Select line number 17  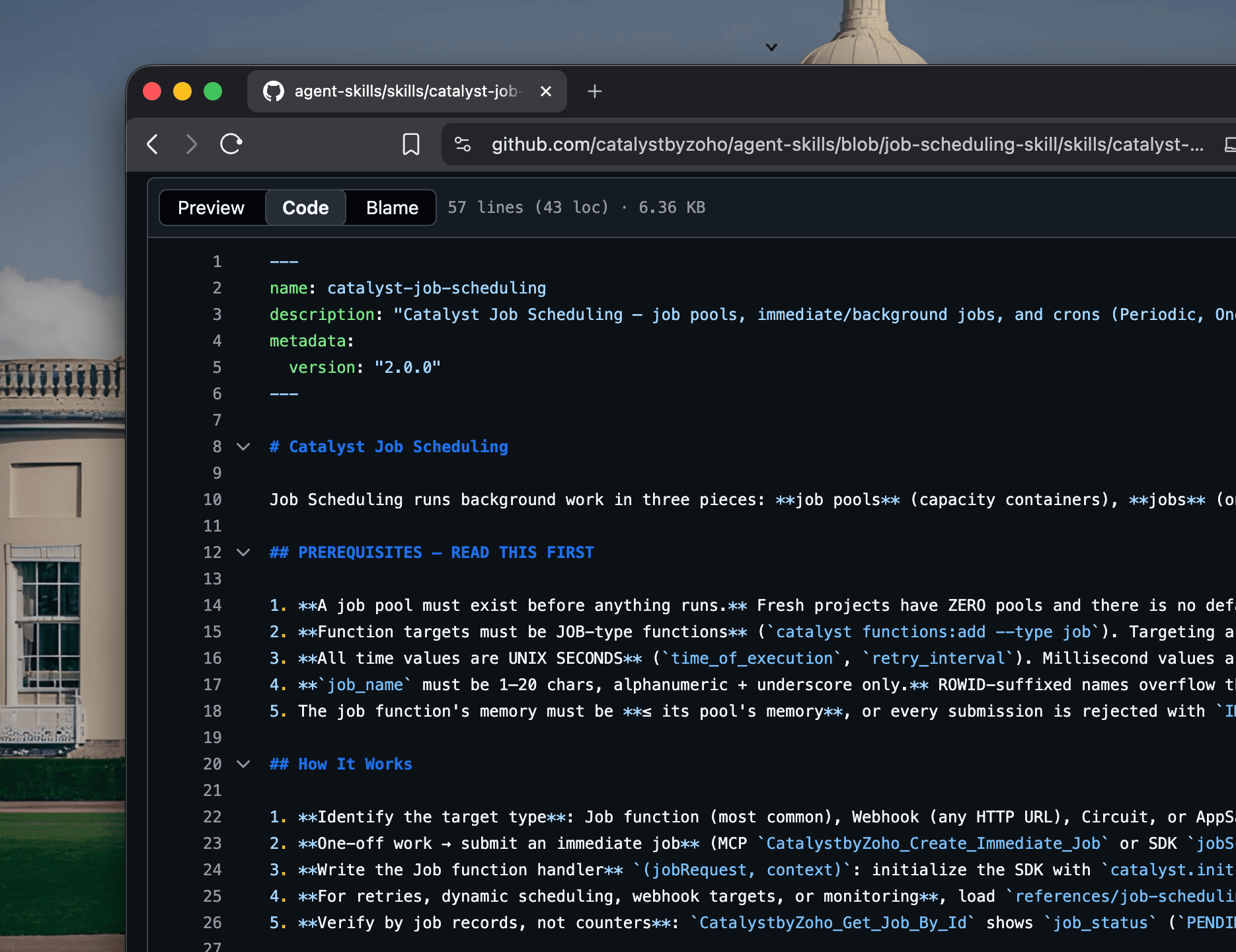pyautogui.click(x=212, y=685)
